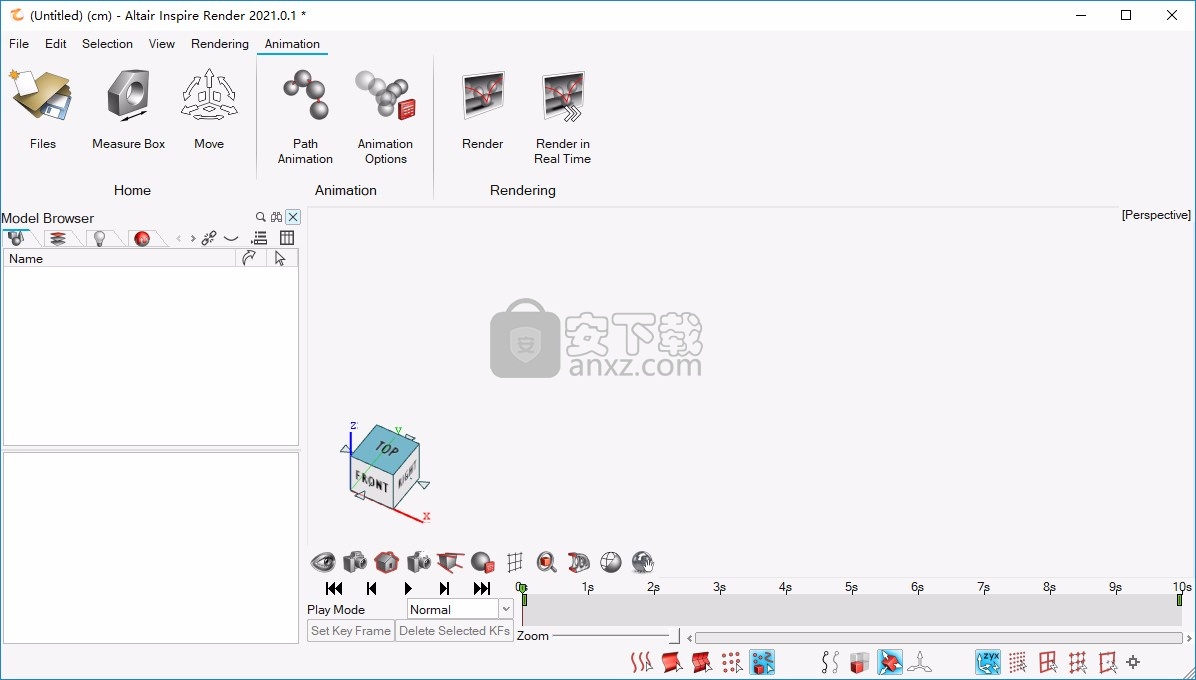The image size is (1196, 680).
Task: Click the 5s mark on the timeline
Action: [851, 587]
